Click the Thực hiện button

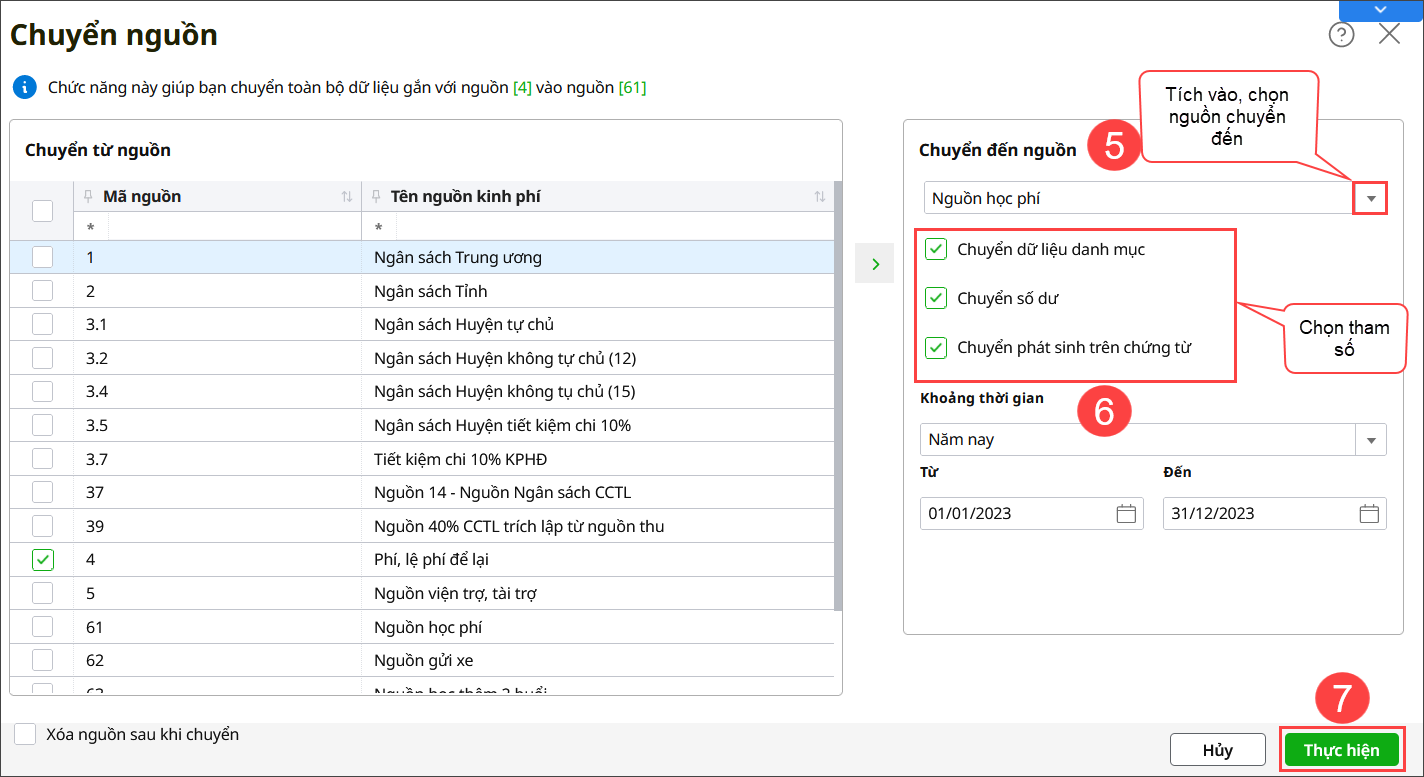(1341, 750)
